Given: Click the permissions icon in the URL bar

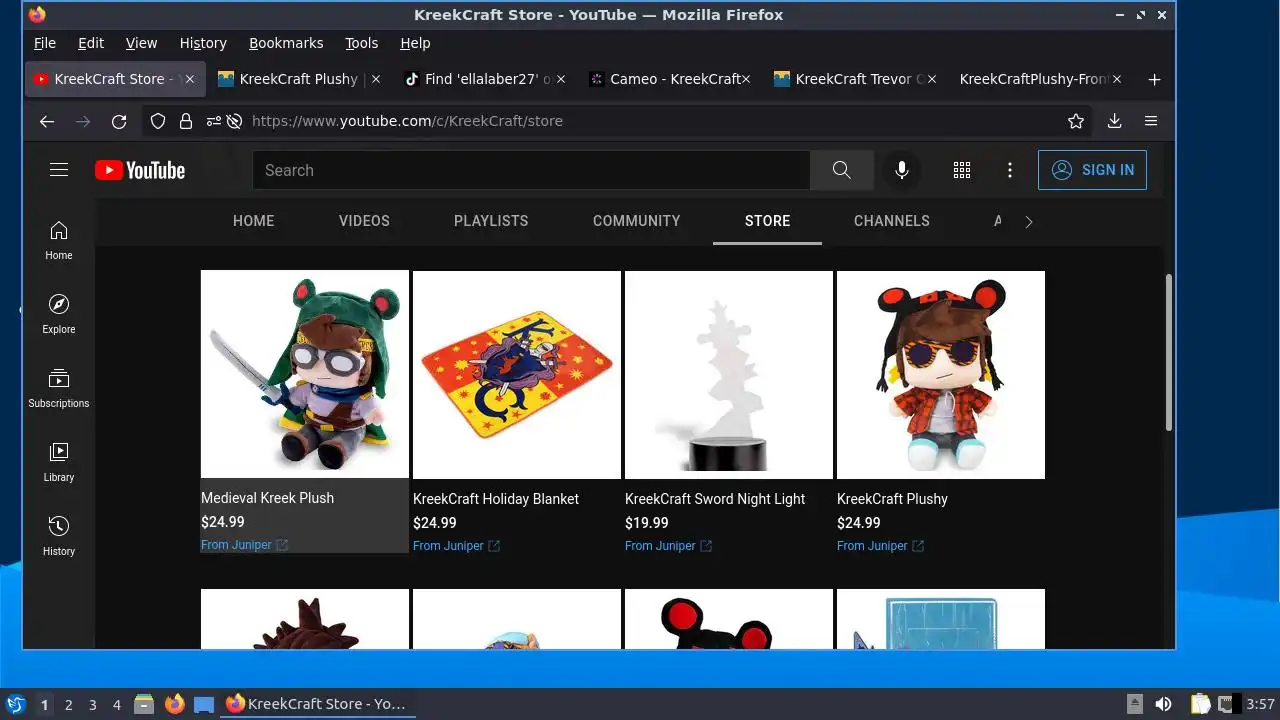Looking at the screenshot, I should (x=213, y=121).
